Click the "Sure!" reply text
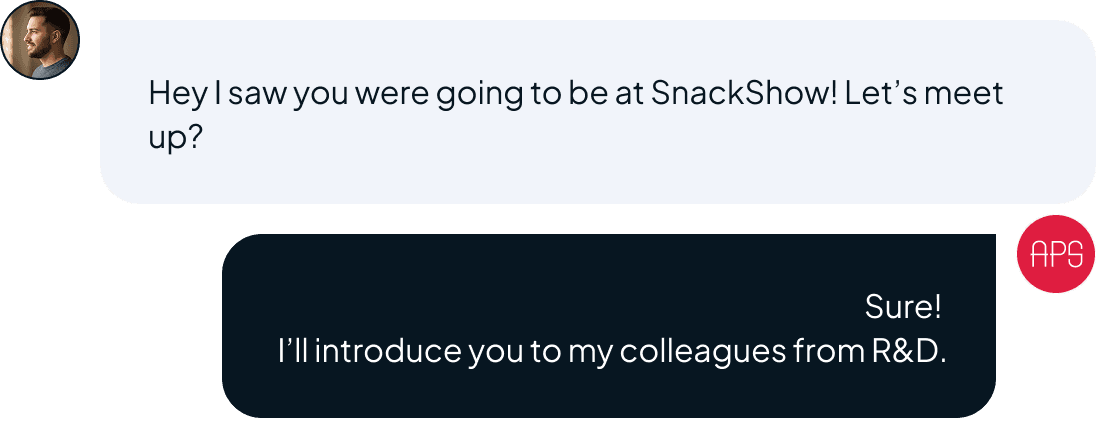1096x434 pixels. (903, 307)
